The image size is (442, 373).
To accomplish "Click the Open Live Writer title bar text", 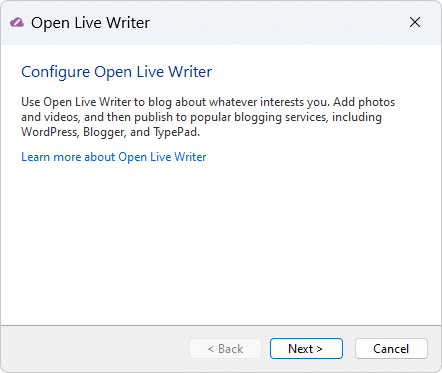I will point(90,23).
